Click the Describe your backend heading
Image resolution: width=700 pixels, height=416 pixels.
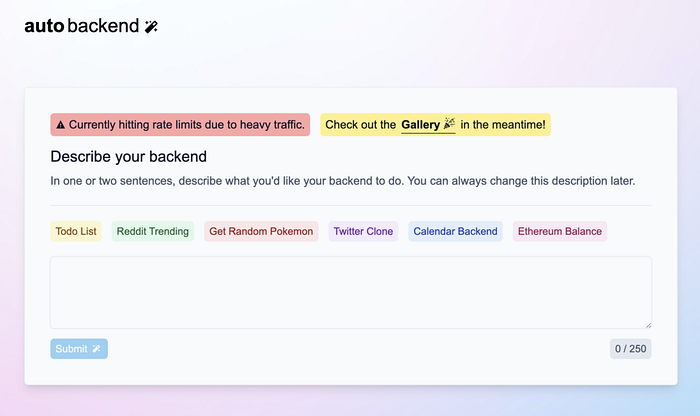click(129, 157)
